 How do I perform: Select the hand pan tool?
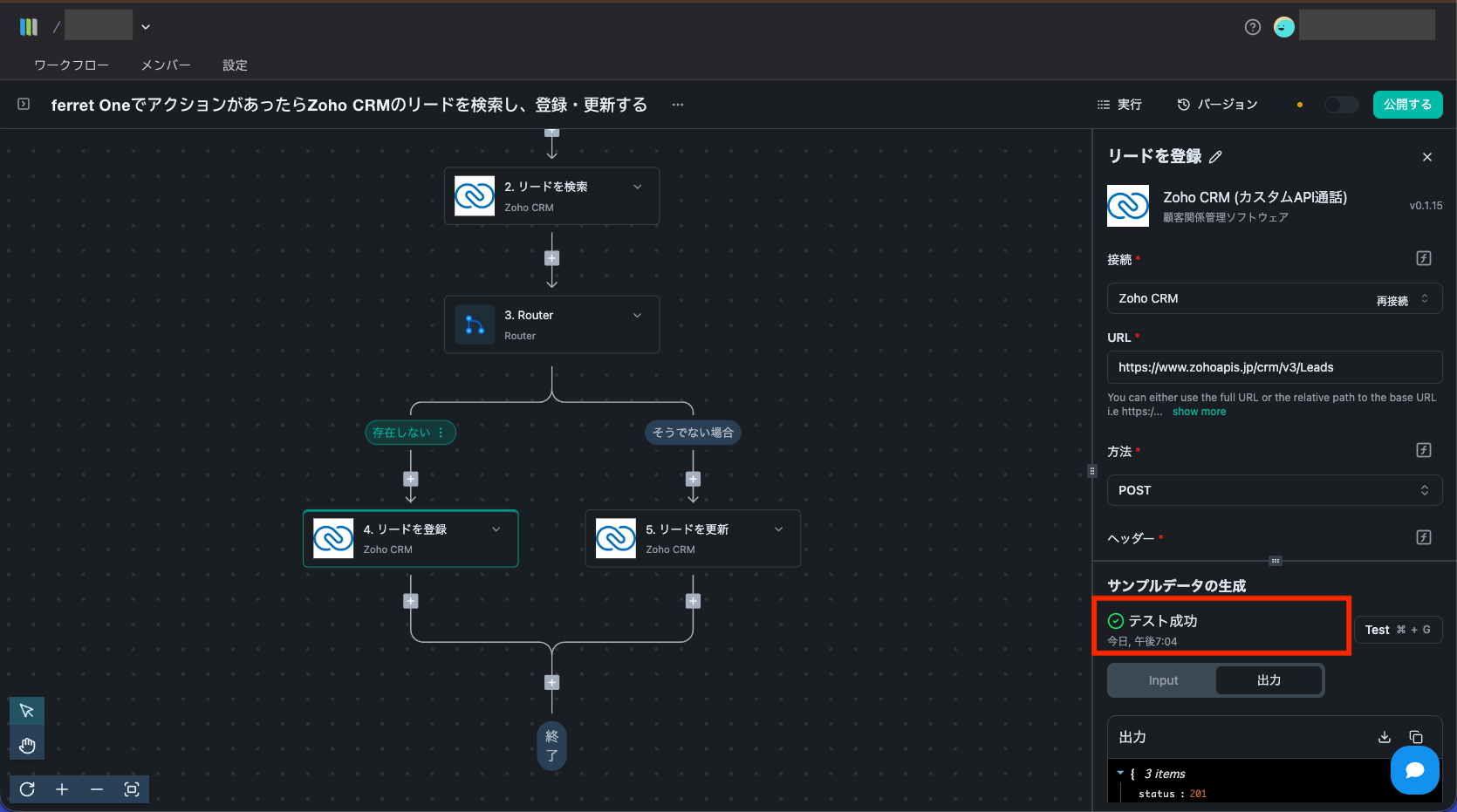(27, 745)
